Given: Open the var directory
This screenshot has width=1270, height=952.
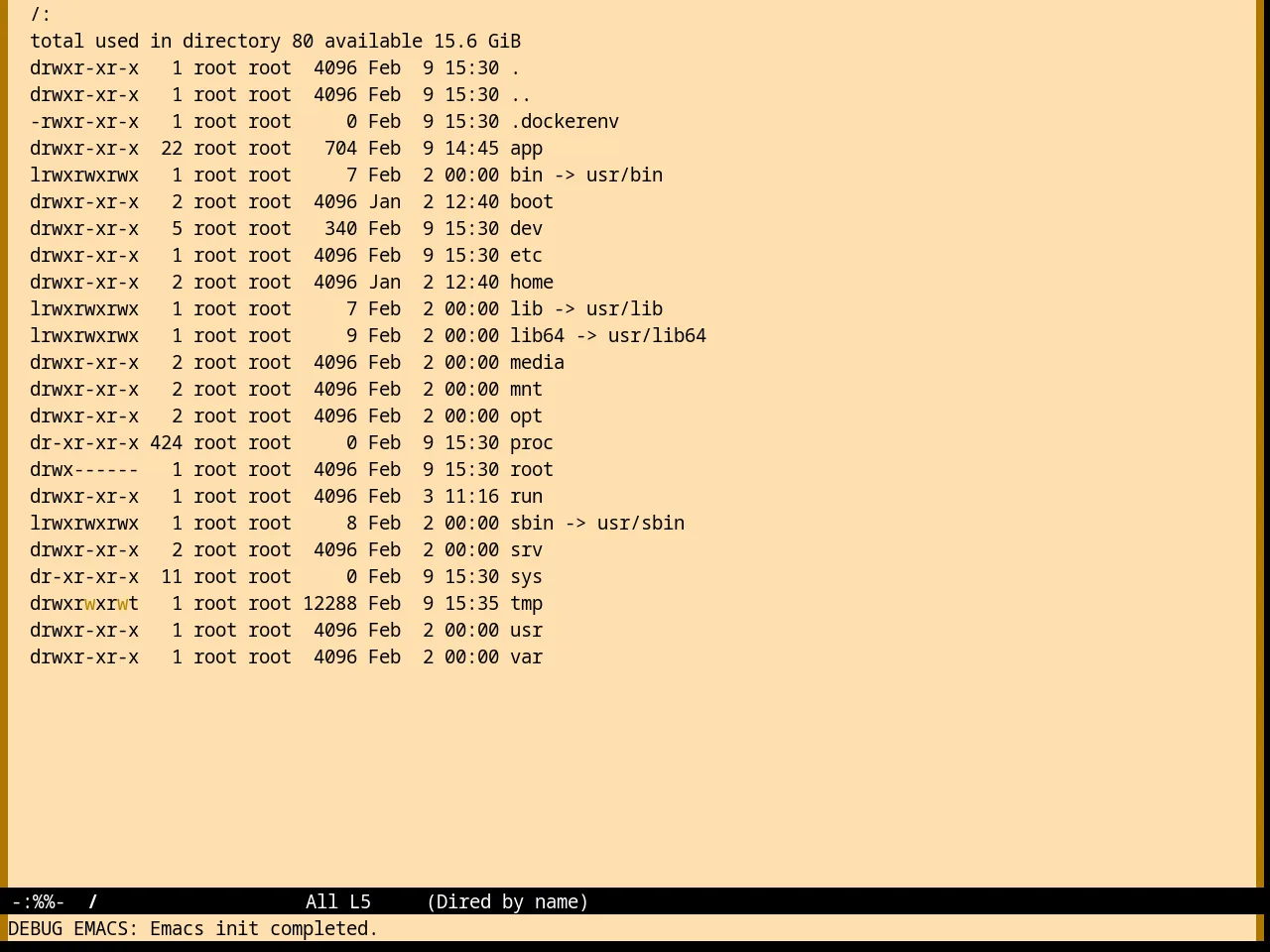Looking at the screenshot, I should pos(526,656).
